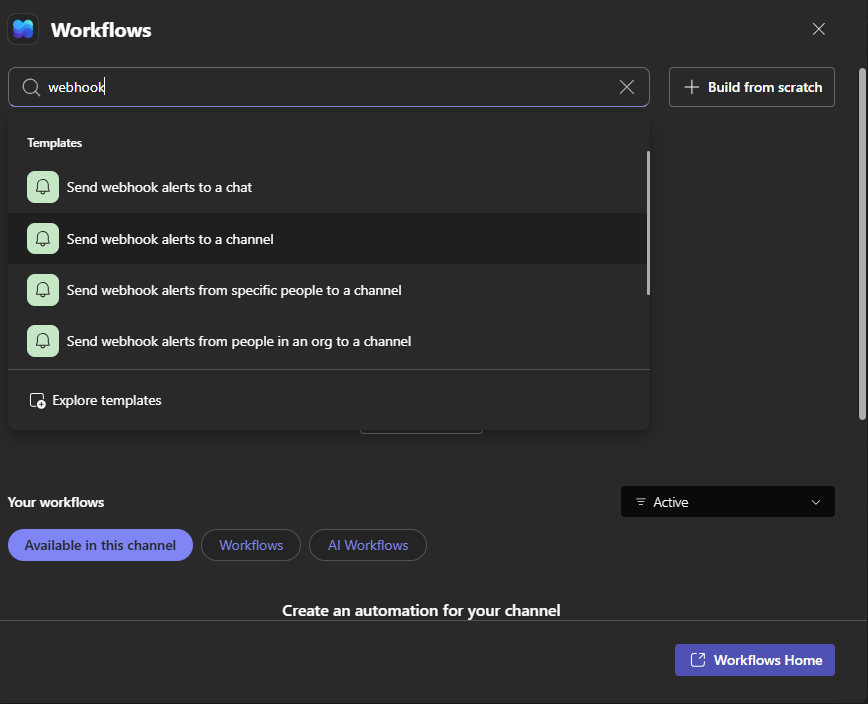Clear the webhook search text
This screenshot has width=868, height=704.
pos(627,87)
